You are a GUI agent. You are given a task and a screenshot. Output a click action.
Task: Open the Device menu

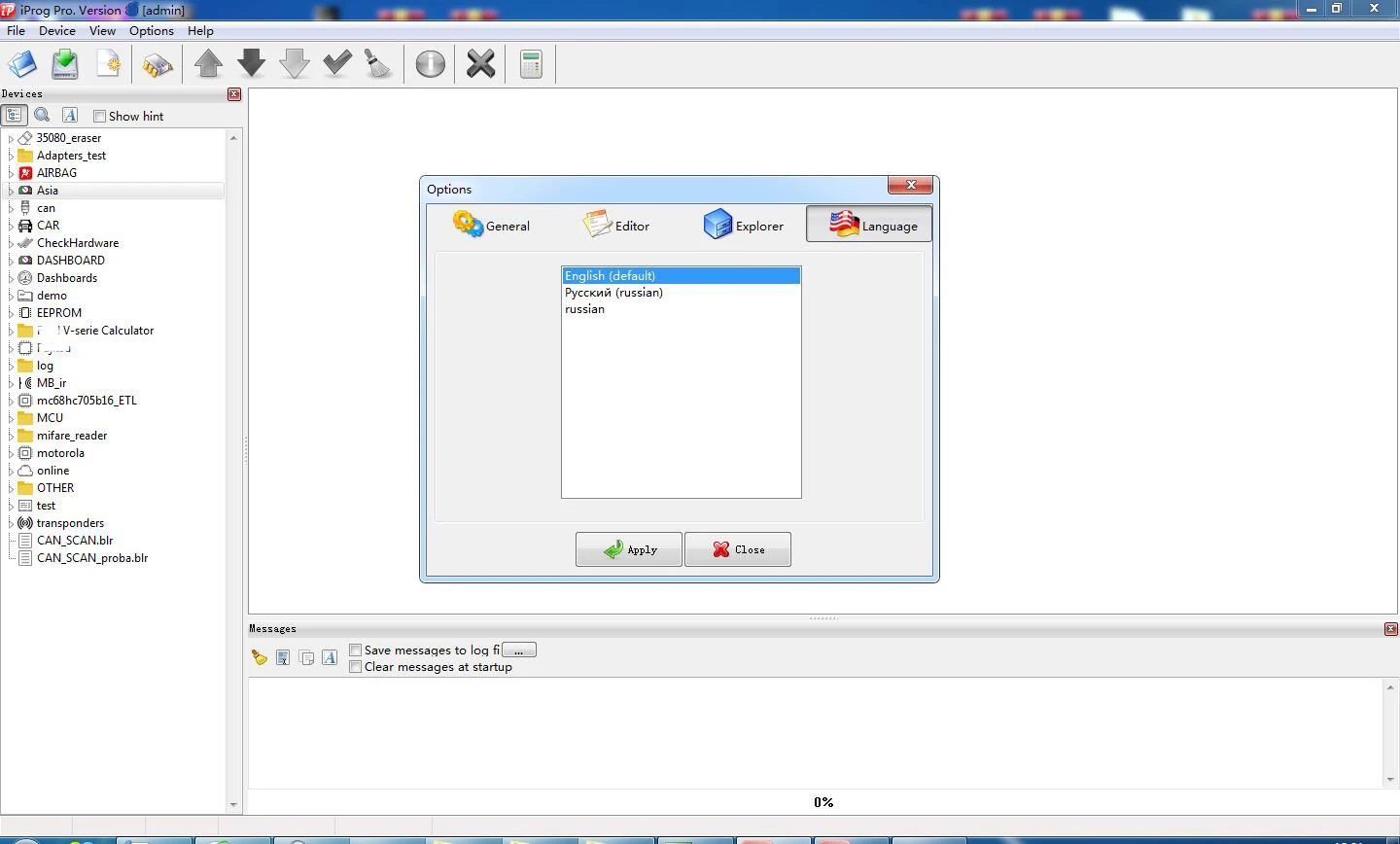[x=57, y=30]
